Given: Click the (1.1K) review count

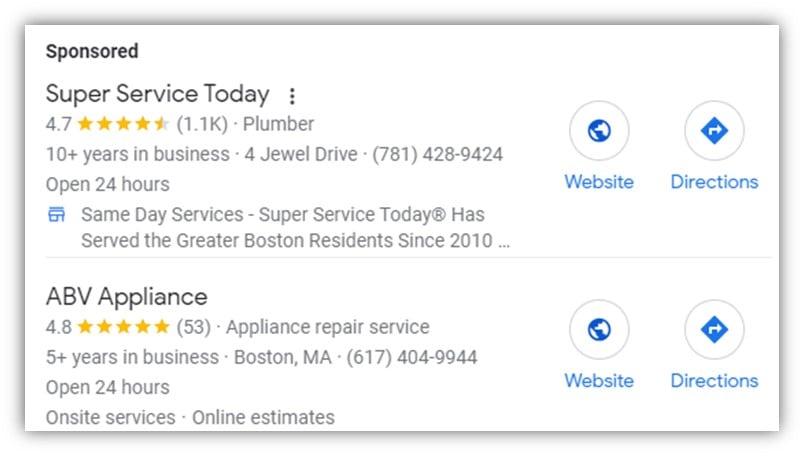Looking at the screenshot, I should (x=202, y=125).
